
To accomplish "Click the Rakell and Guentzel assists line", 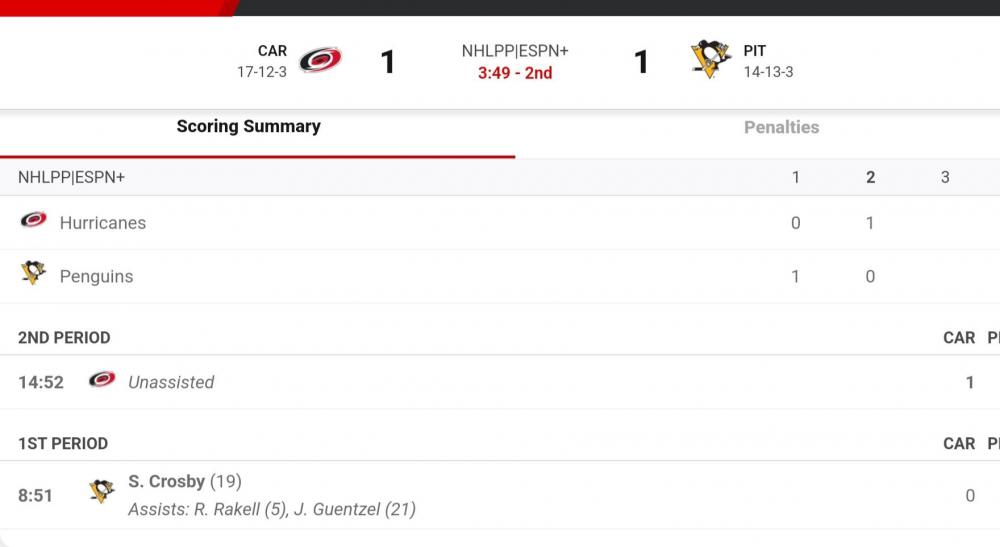I will click(x=272, y=509).
